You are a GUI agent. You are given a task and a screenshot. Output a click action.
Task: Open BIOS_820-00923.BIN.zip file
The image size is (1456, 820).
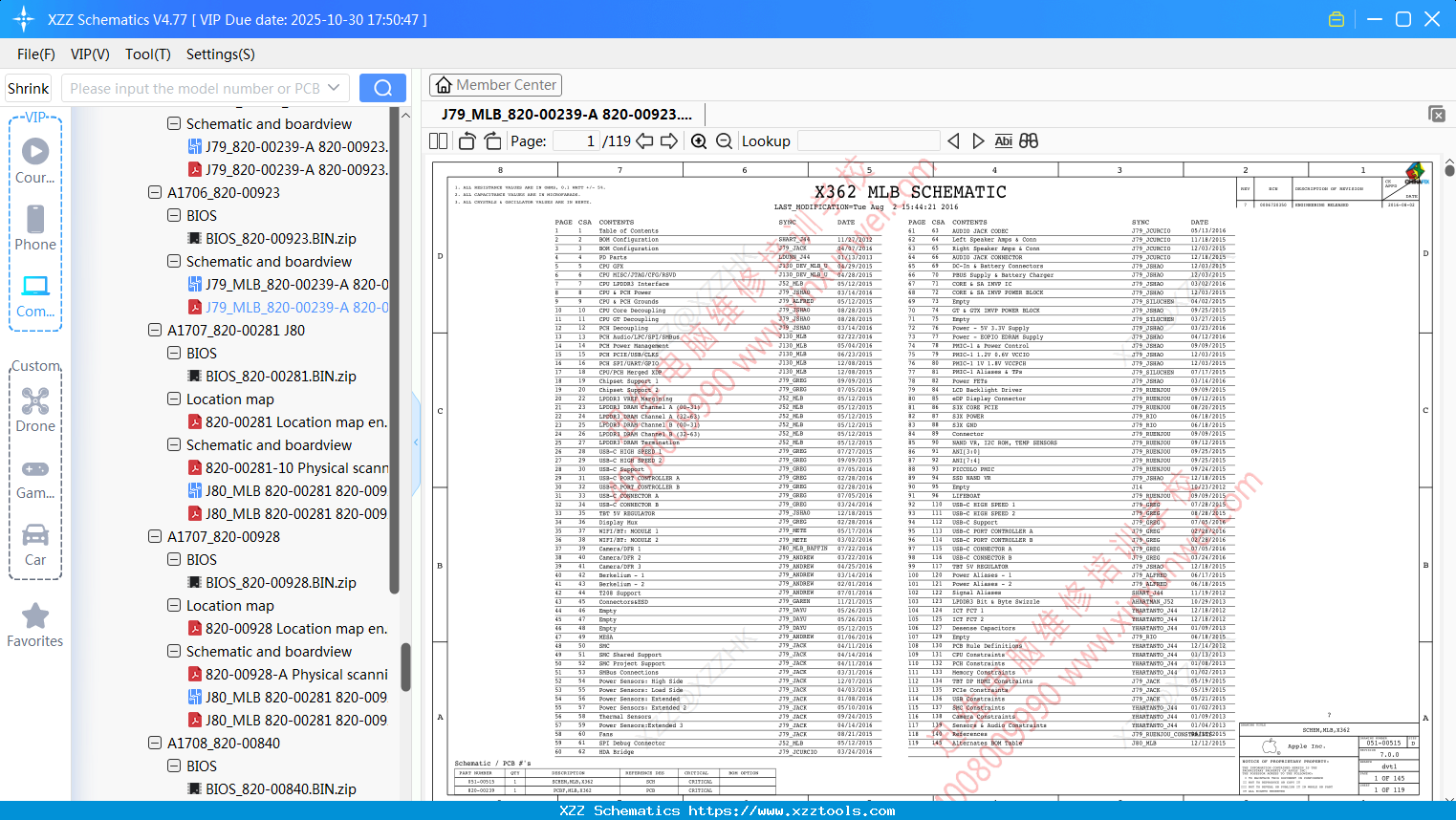click(272, 238)
